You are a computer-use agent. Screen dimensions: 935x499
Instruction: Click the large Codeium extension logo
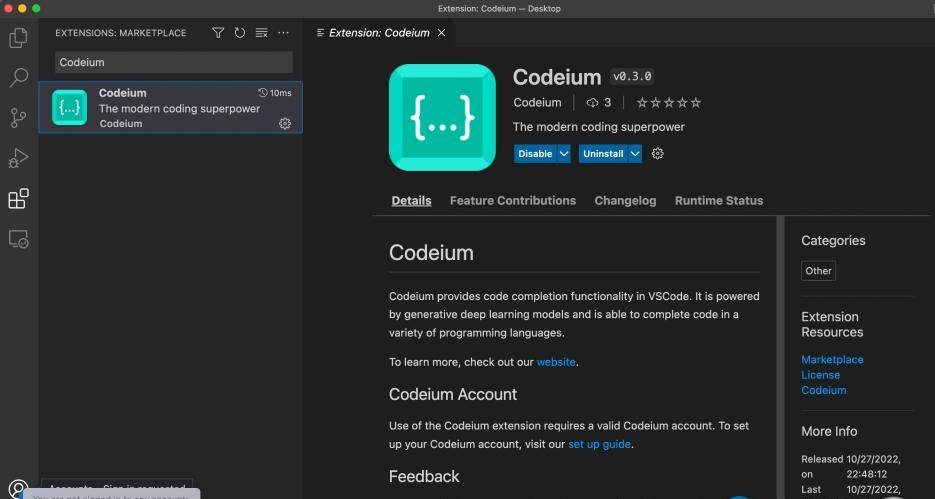tap(442, 117)
